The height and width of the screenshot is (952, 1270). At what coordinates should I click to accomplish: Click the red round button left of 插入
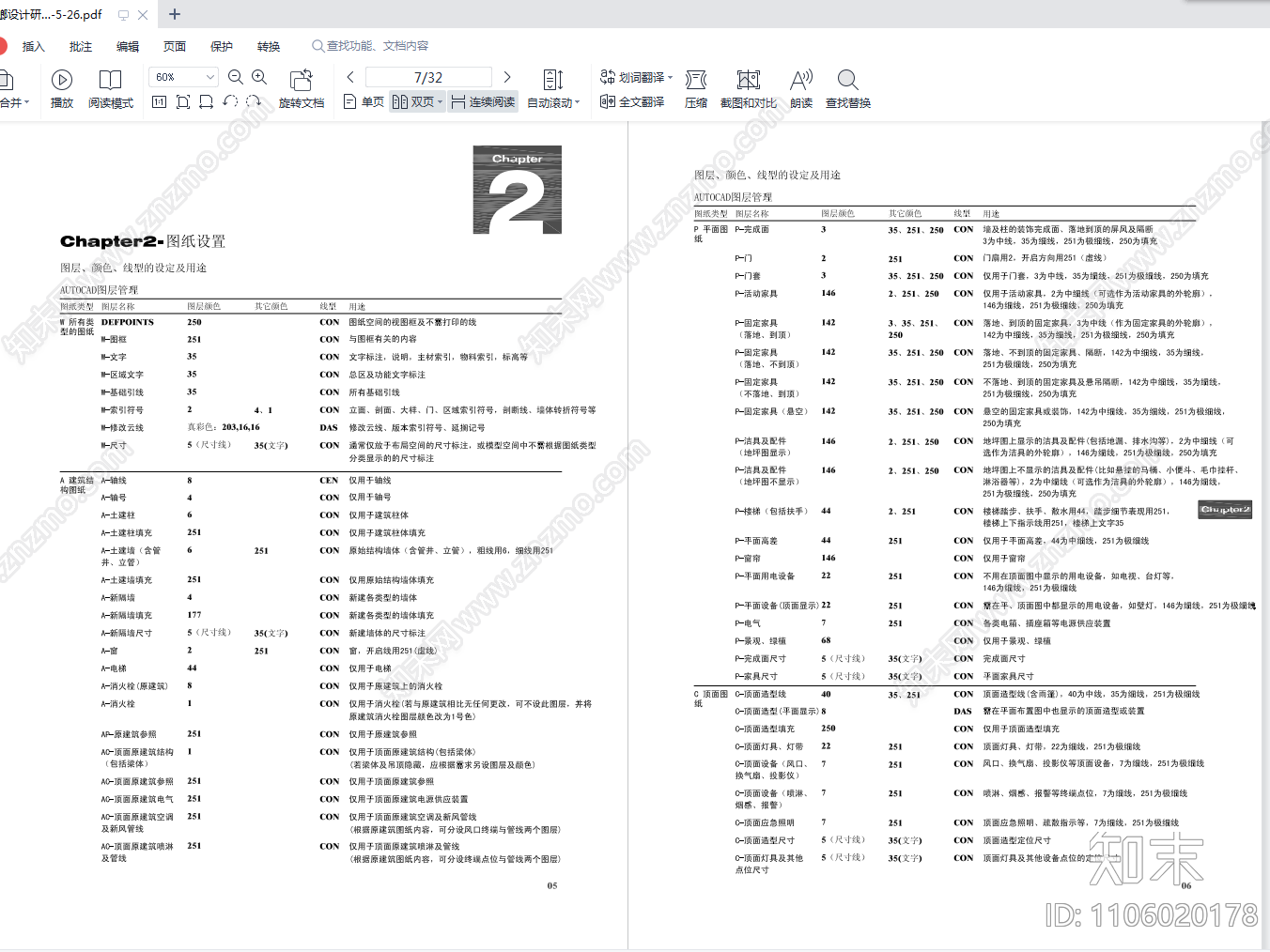pyautogui.click(x=3, y=46)
